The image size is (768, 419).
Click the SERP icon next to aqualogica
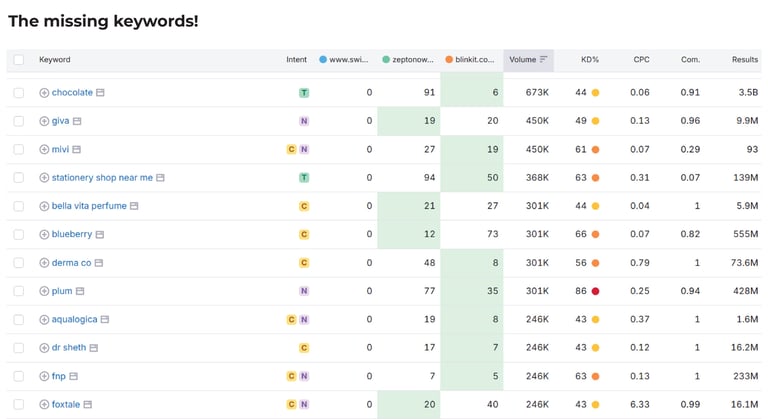(105, 320)
